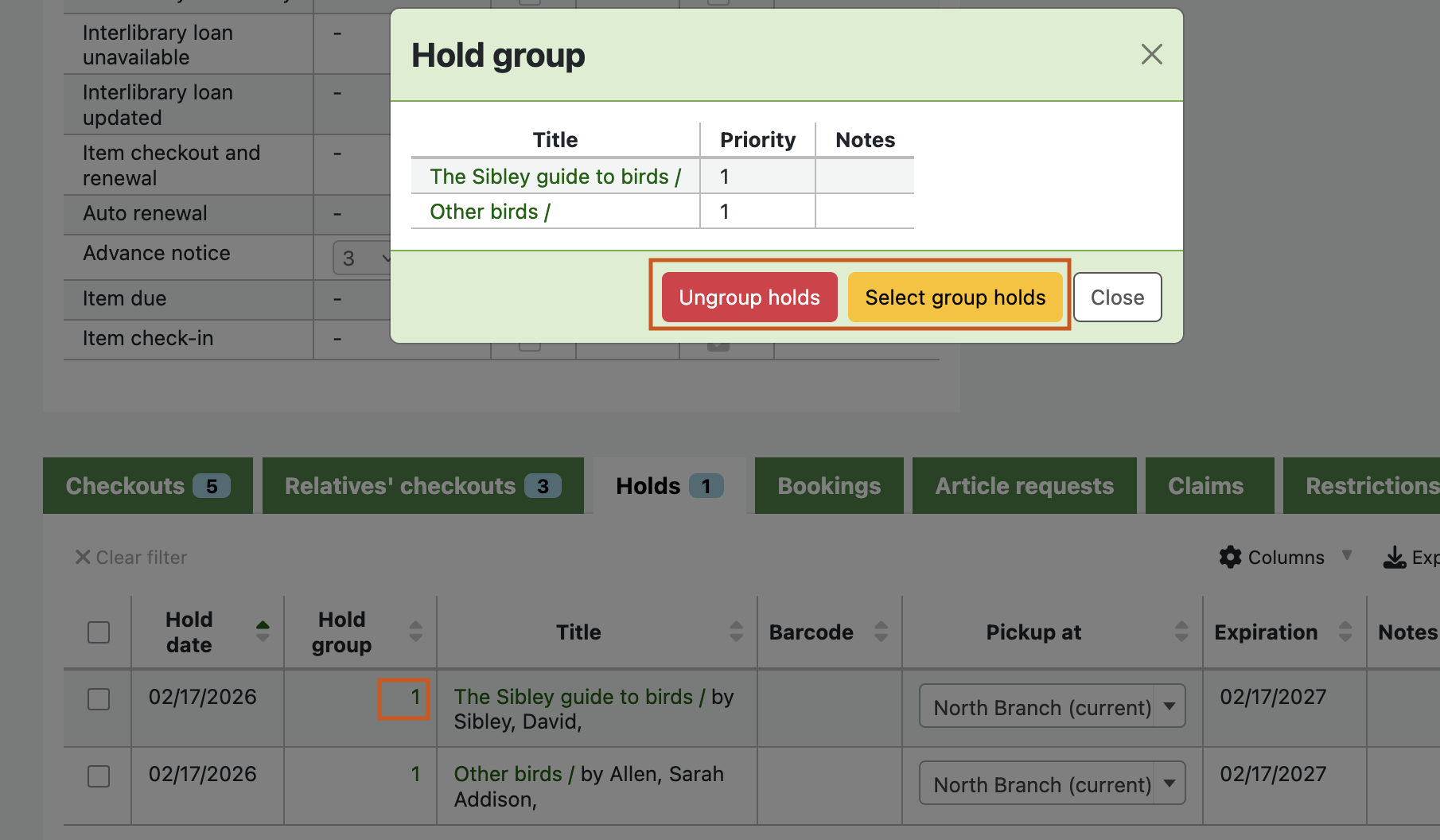
Task: Switch to the Checkouts tab
Action: pos(147,486)
